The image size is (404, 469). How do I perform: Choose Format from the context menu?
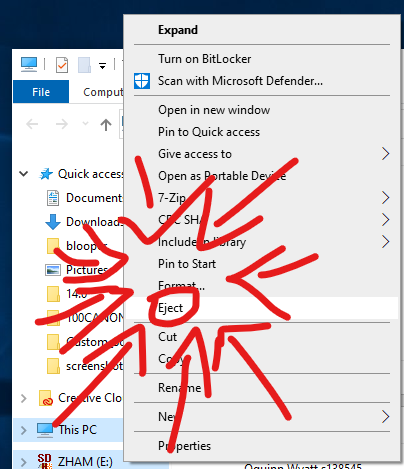pos(181,286)
